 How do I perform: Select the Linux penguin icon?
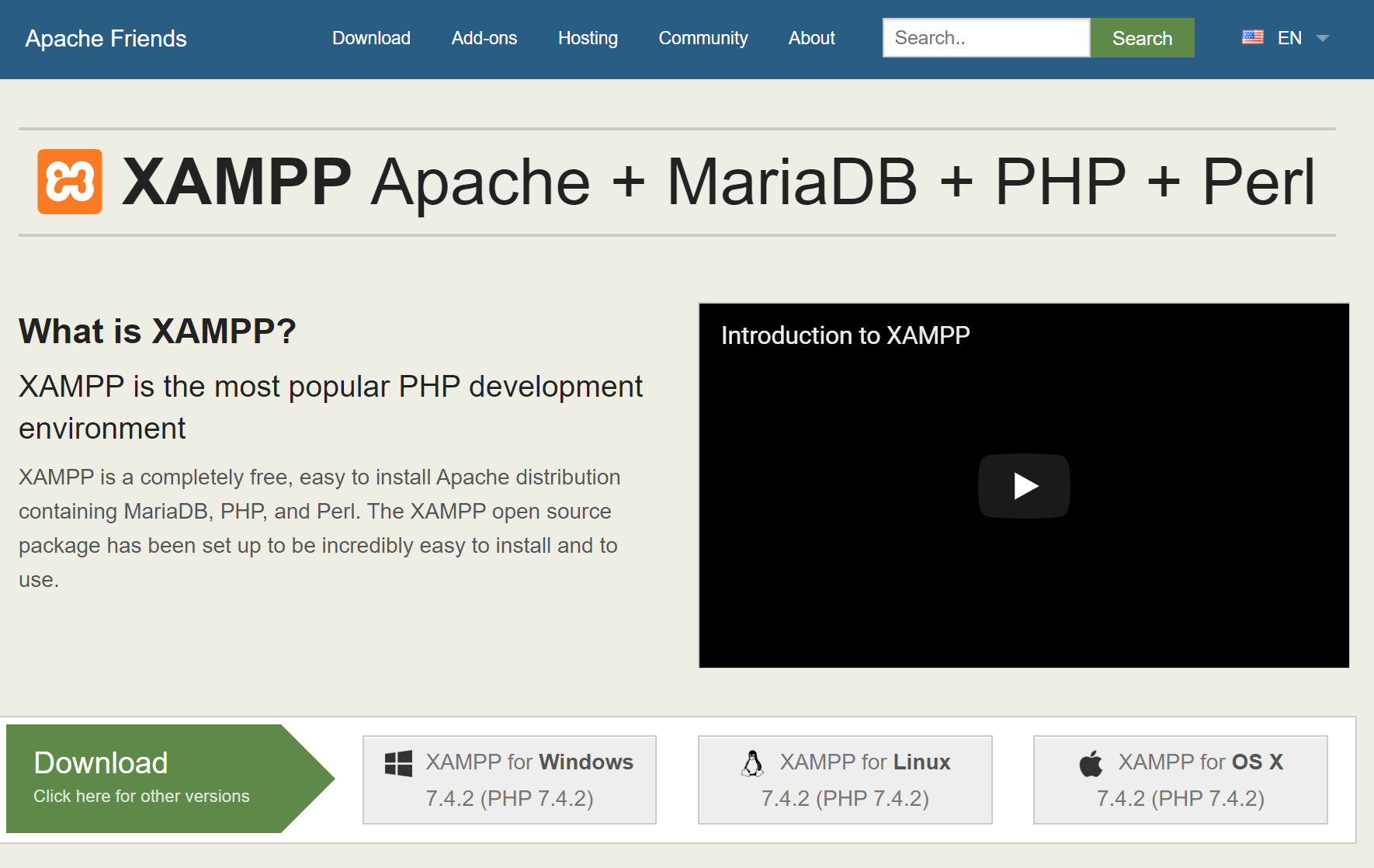click(751, 762)
